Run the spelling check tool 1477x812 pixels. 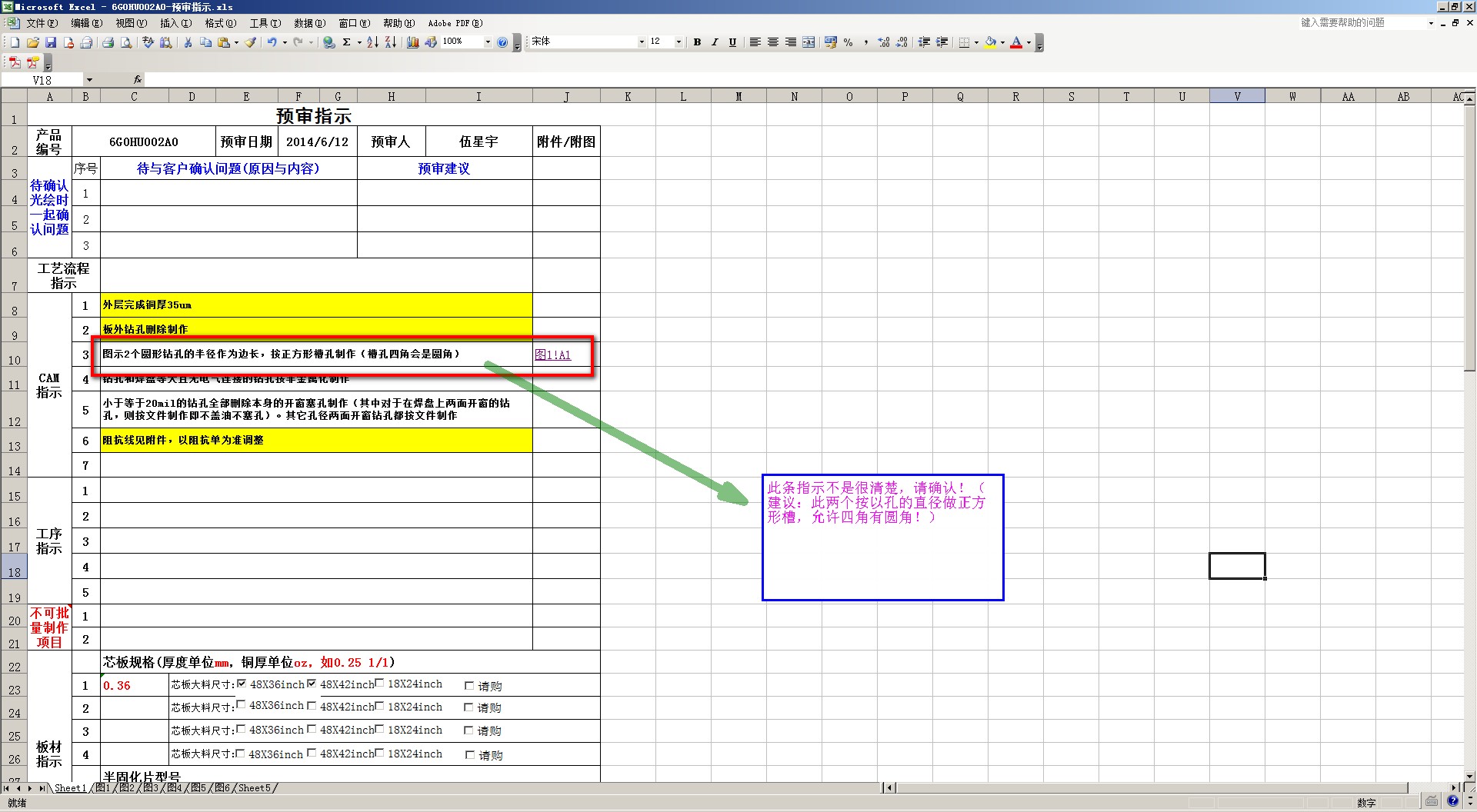click(148, 42)
